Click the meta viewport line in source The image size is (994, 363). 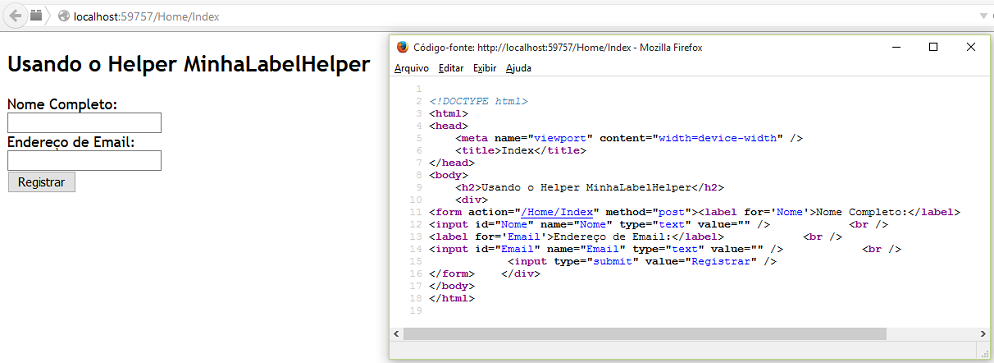coord(629,138)
